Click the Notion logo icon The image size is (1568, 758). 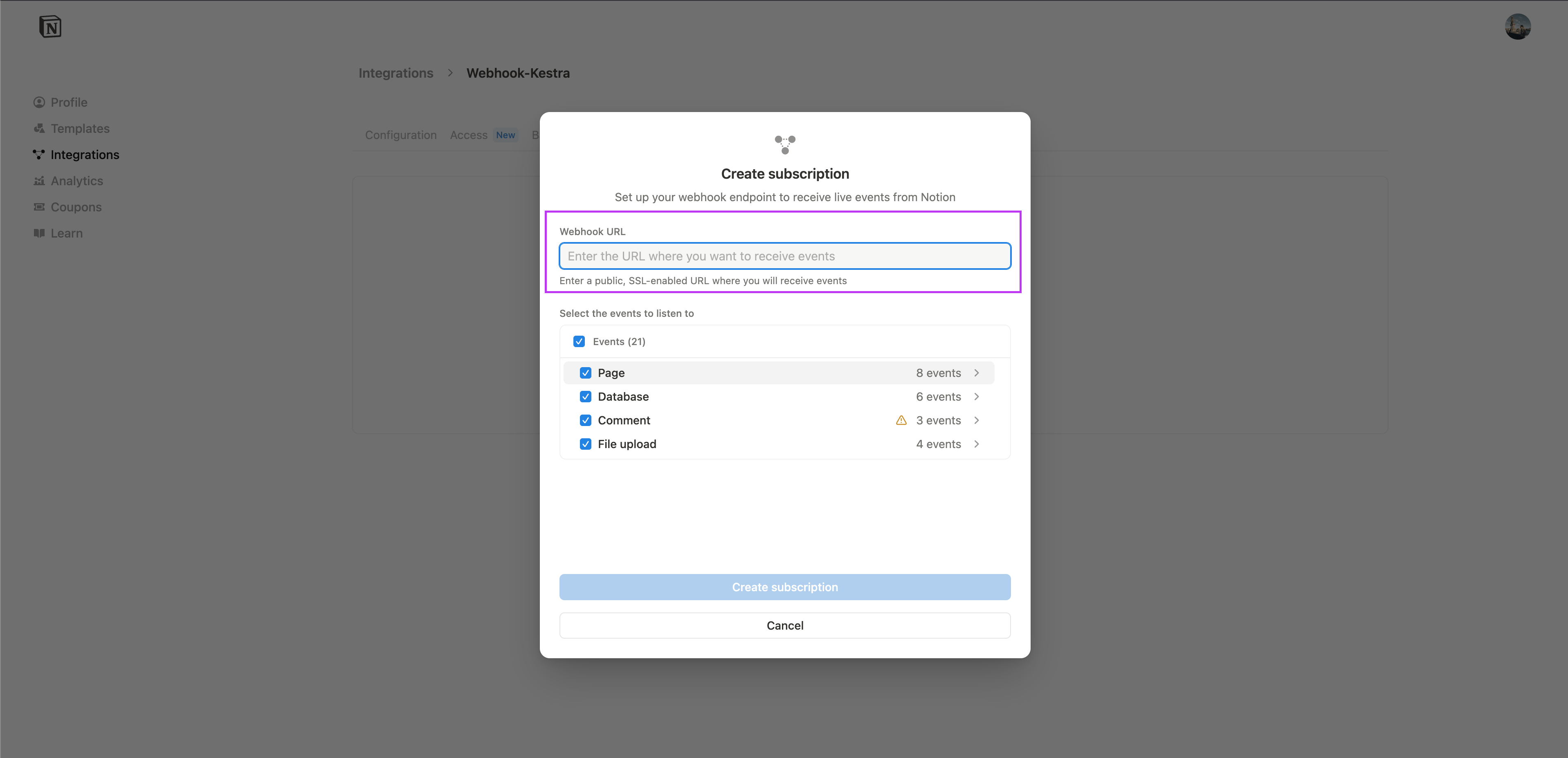pyautogui.click(x=51, y=26)
